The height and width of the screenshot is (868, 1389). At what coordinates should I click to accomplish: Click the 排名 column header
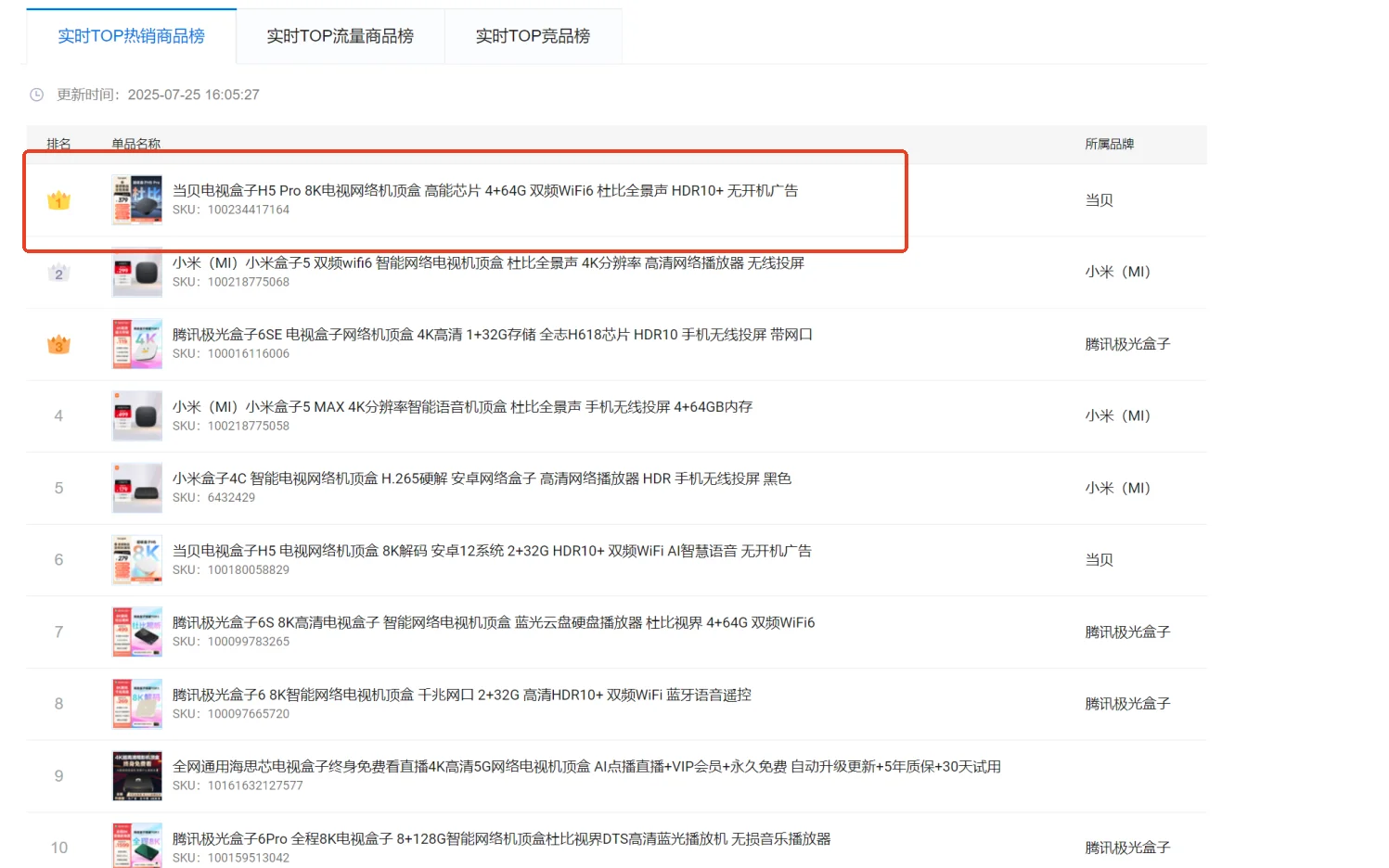click(x=59, y=144)
